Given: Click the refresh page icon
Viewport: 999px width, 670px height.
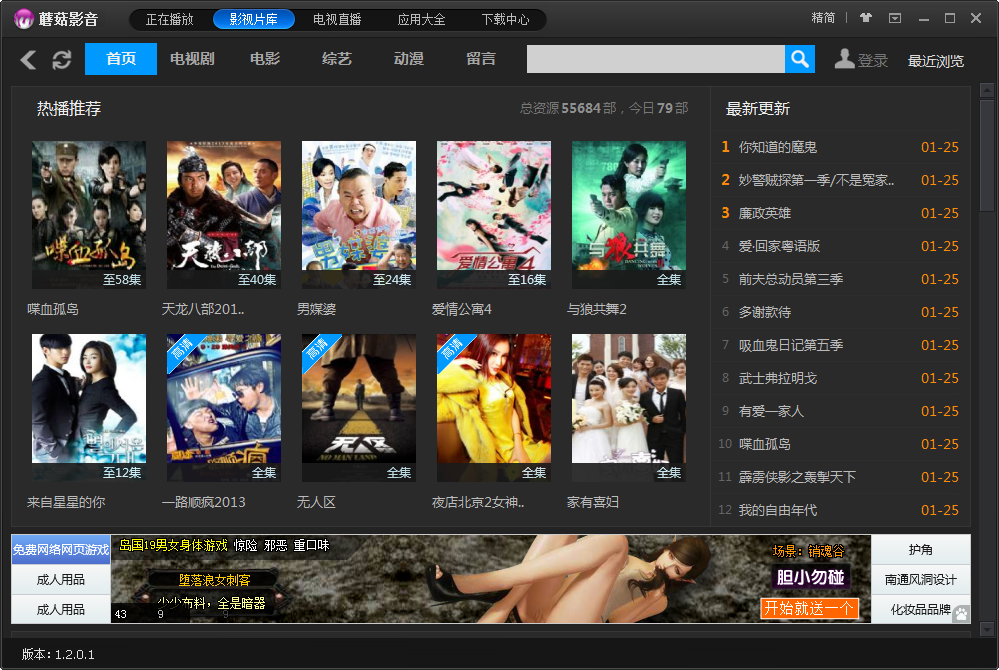Looking at the screenshot, I should (62, 60).
